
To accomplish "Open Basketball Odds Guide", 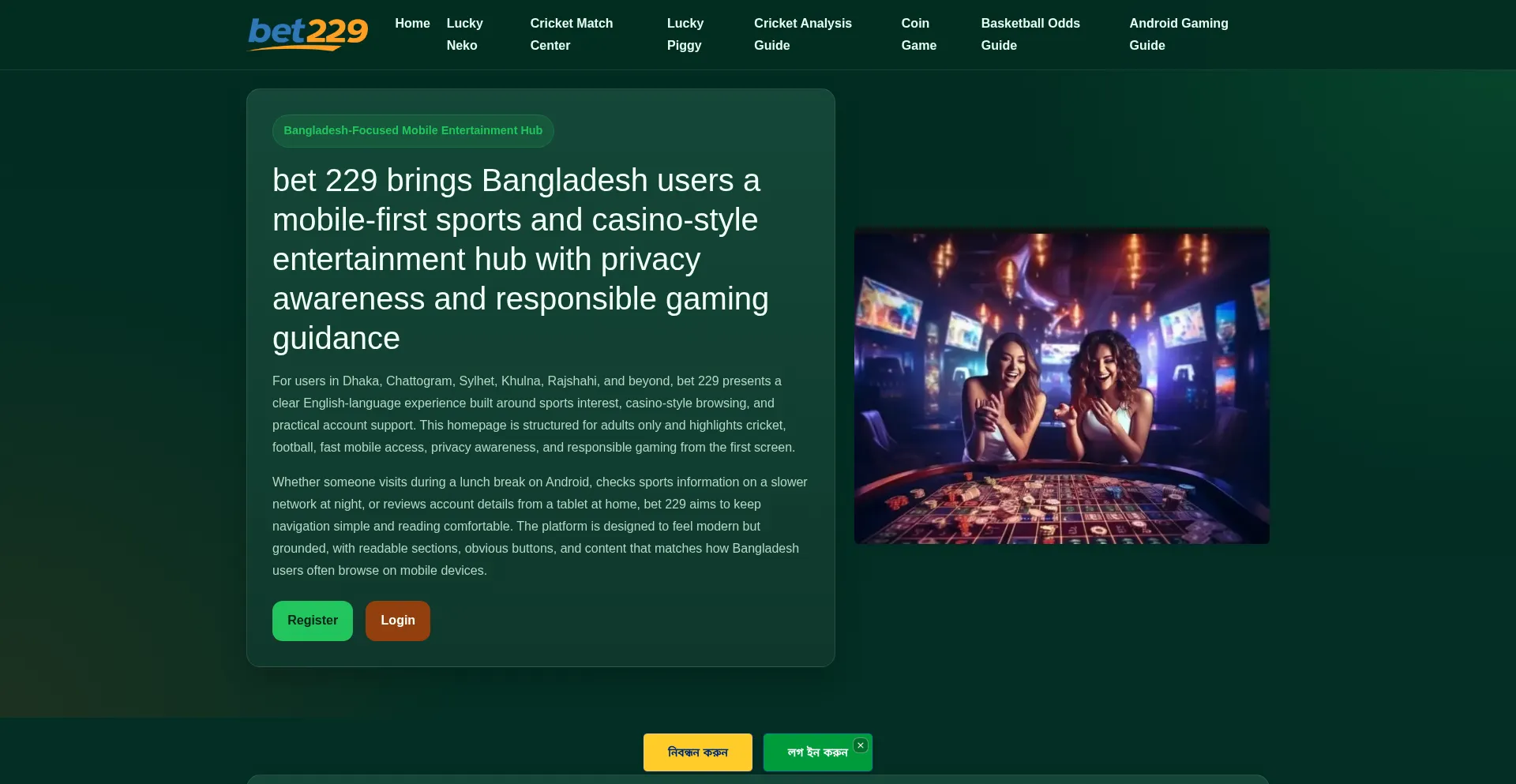I will point(1030,35).
